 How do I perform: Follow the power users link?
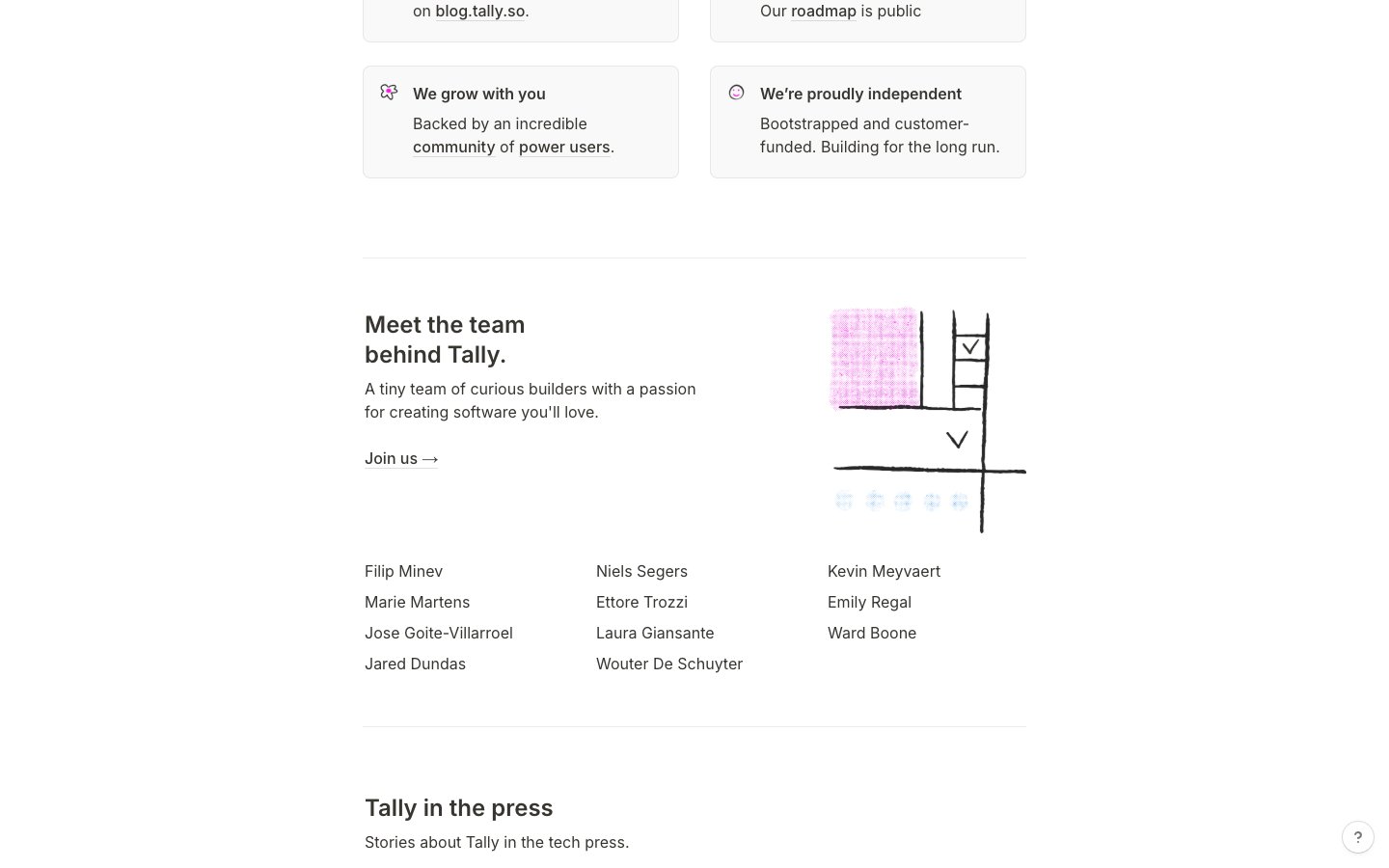[x=564, y=147]
